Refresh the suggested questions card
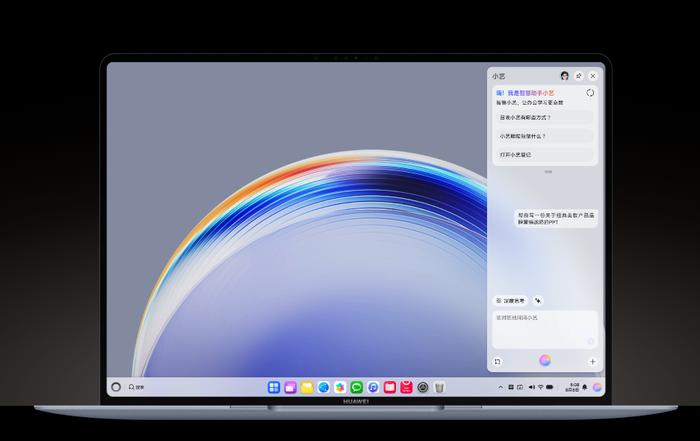 [590, 93]
